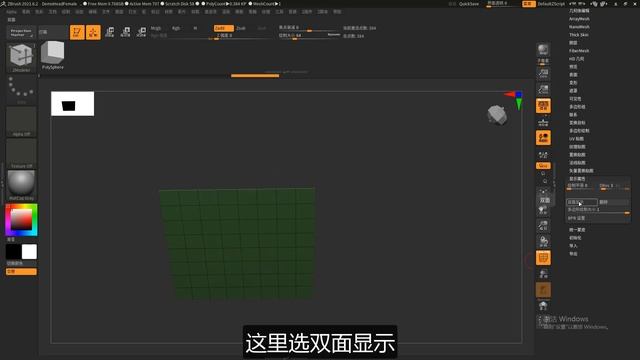Toggle the Zadd mode
Viewport: 640px width, 360px height.
[224, 28]
